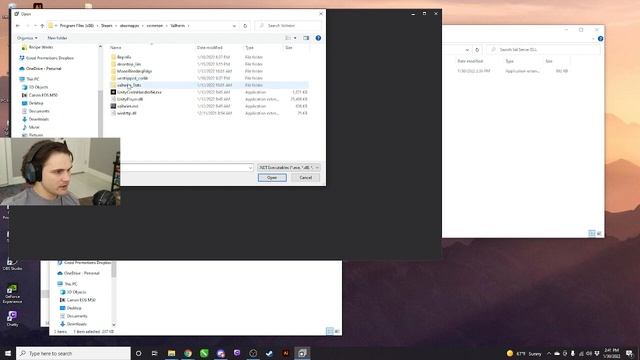The height and width of the screenshot is (360, 640).
Task: Open Steam from the taskbar
Action: point(269,353)
